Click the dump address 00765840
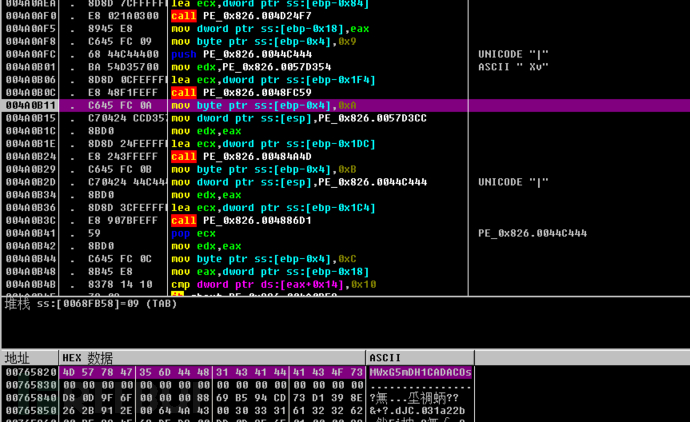The height and width of the screenshot is (422, 690). [31, 398]
